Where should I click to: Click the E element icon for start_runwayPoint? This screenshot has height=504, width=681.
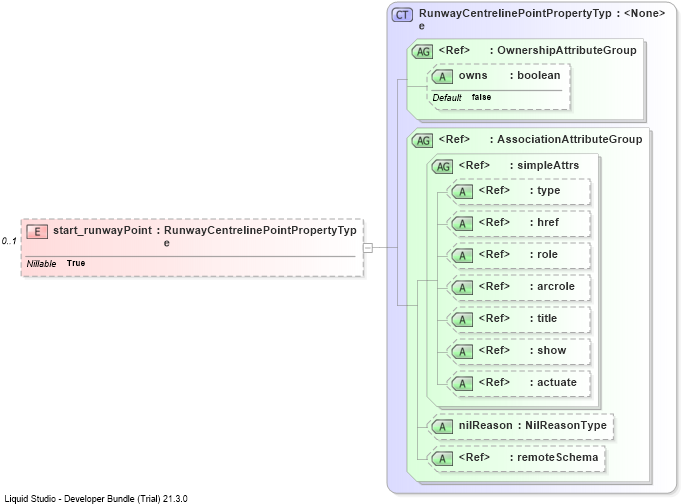[x=37, y=232]
